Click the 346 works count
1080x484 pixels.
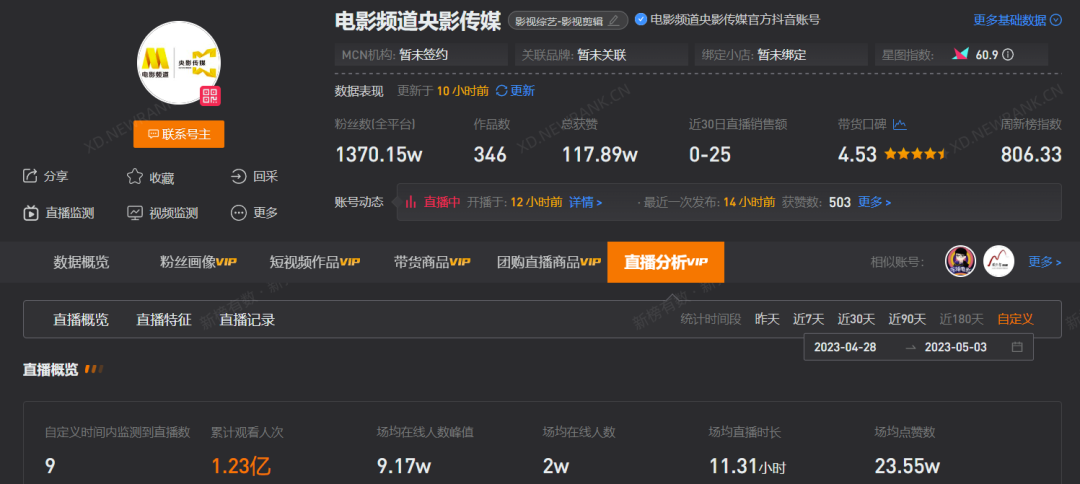pyautogui.click(x=490, y=155)
